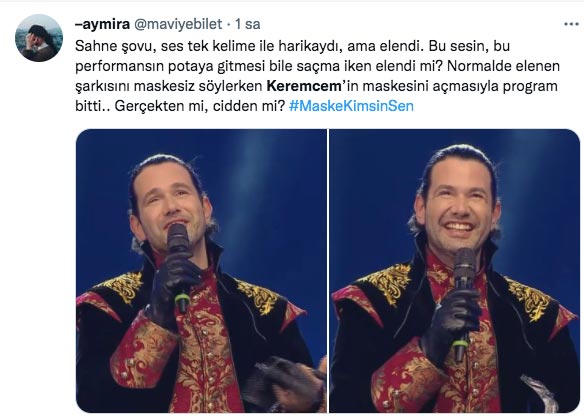Screen dimensions: 584x416
Task: Open the three-dot more options menu
Action: (x=571, y=24)
